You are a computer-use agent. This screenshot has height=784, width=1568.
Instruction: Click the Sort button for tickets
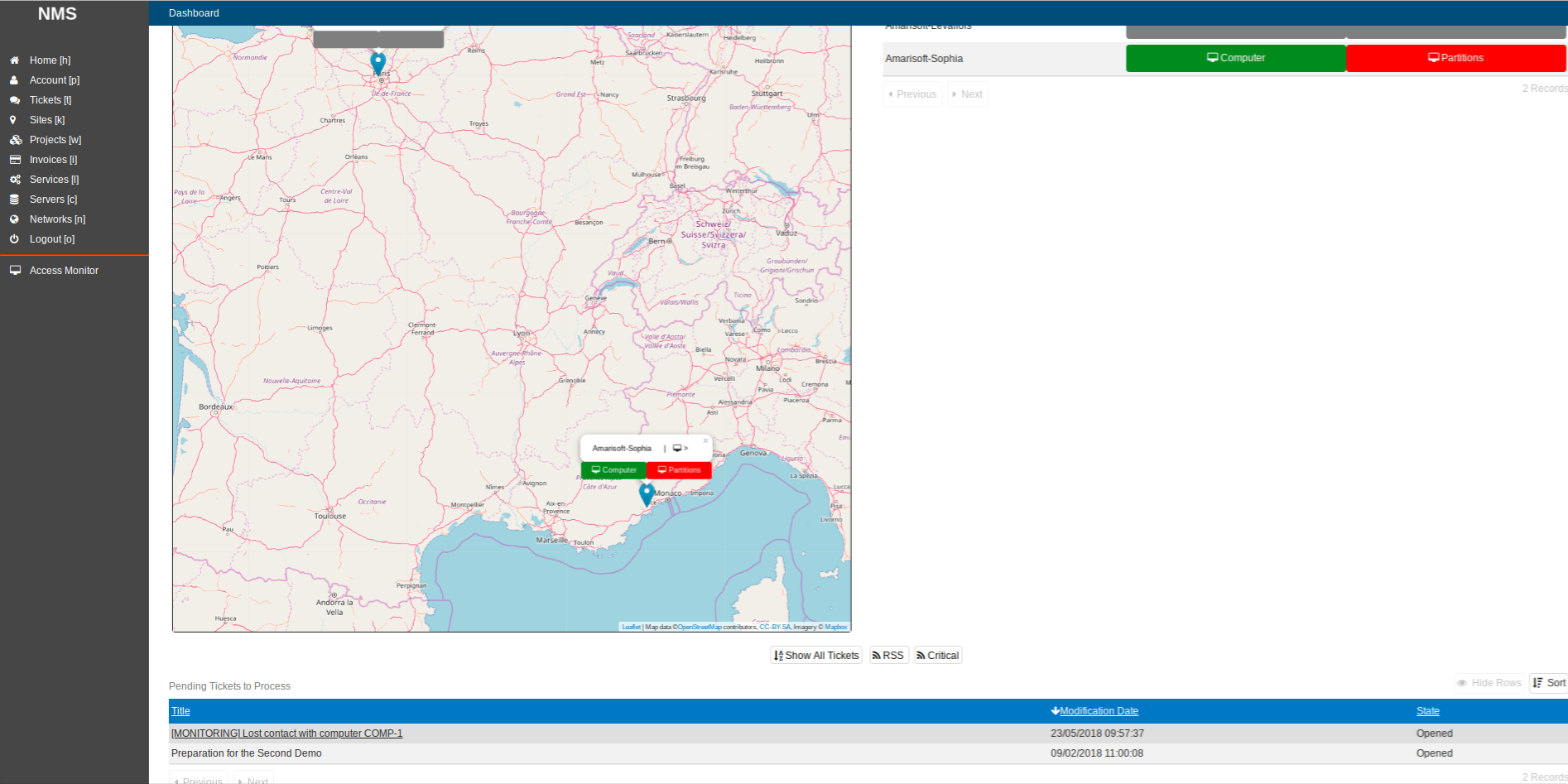(x=1549, y=683)
